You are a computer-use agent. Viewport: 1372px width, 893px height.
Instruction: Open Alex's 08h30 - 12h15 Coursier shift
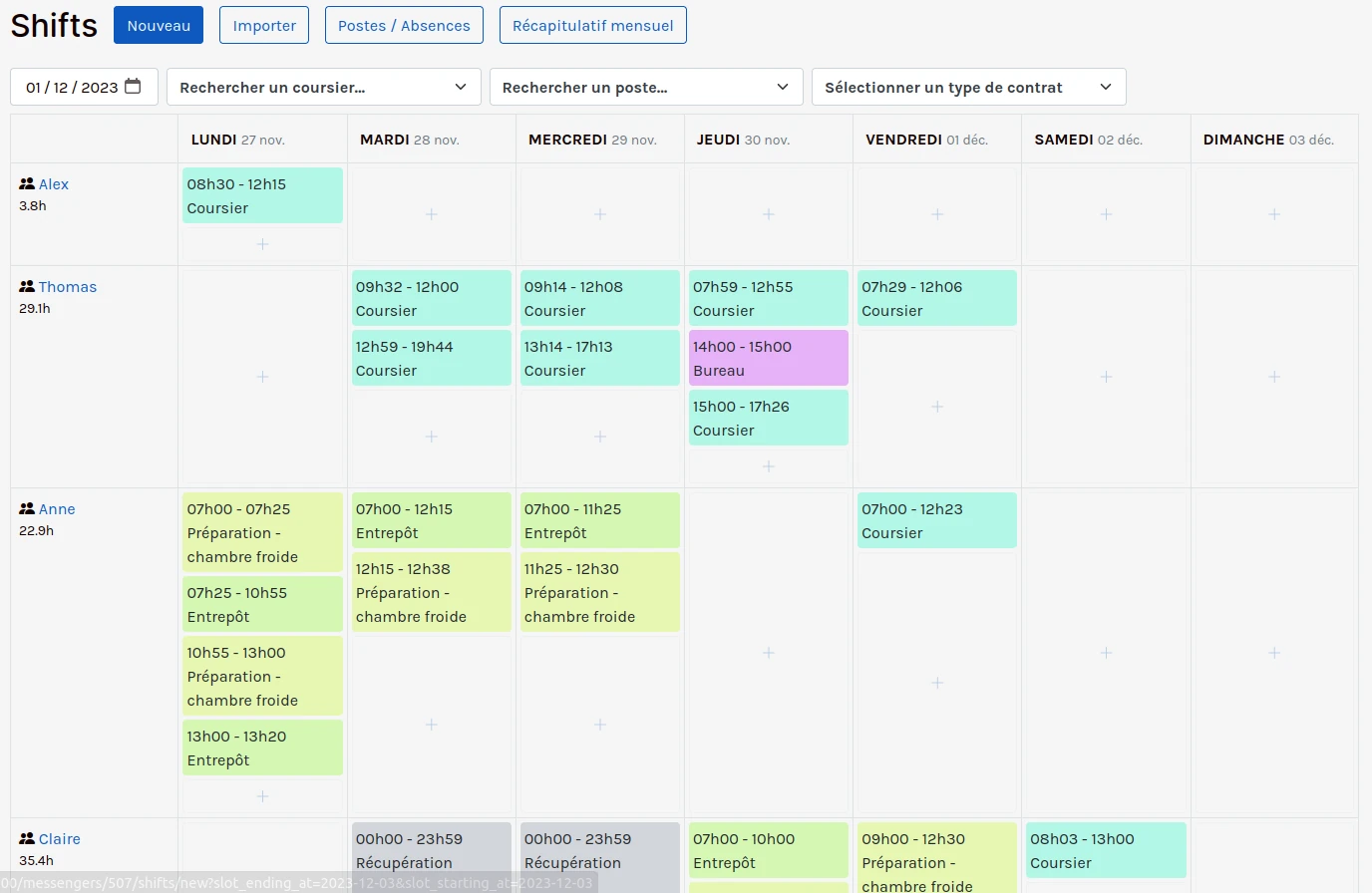pyautogui.click(x=262, y=195)
